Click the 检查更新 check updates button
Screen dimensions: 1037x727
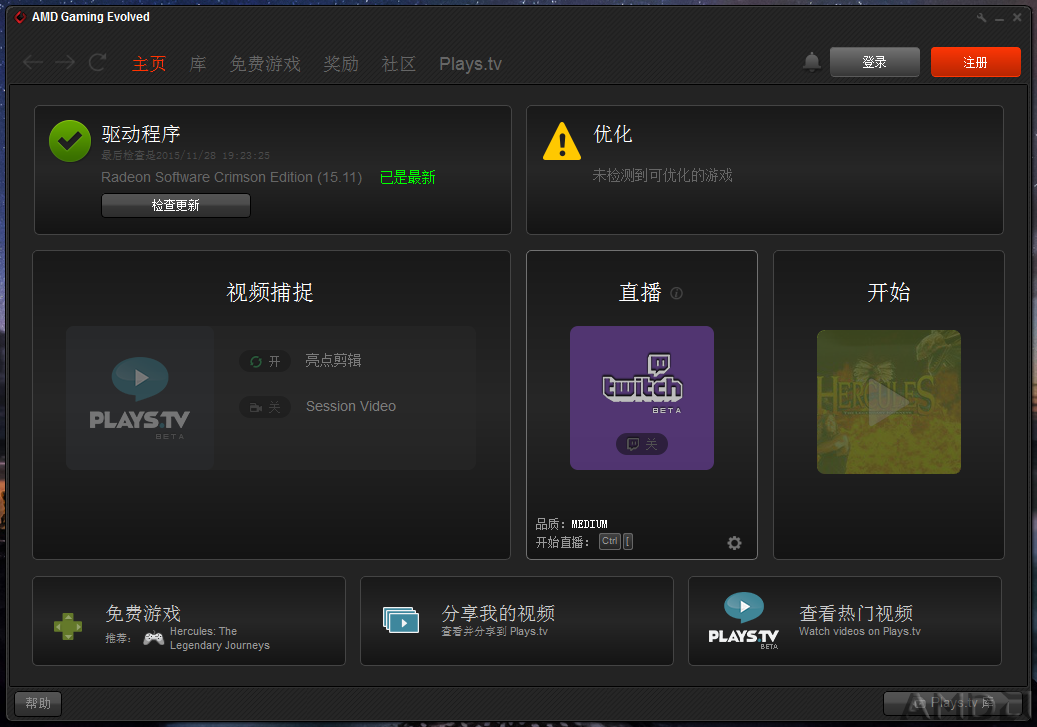175,205
